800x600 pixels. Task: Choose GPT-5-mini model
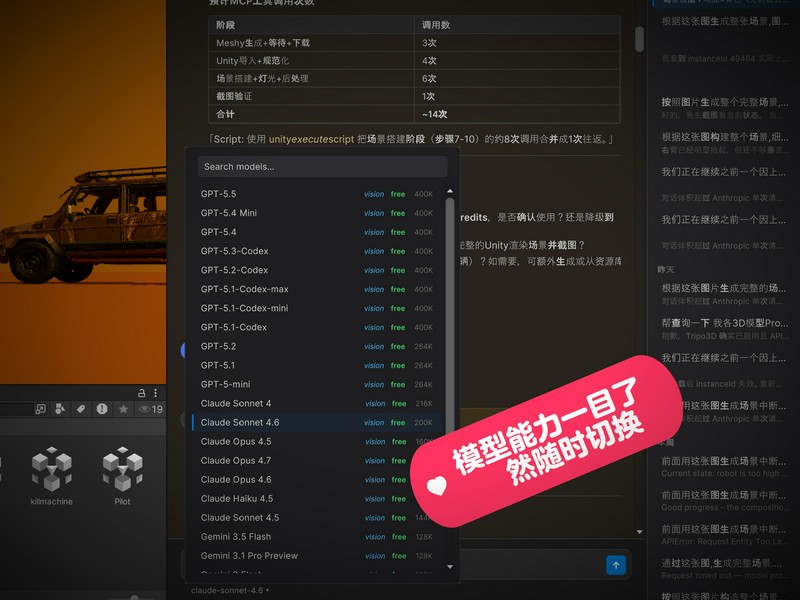(x=316, y=384)
